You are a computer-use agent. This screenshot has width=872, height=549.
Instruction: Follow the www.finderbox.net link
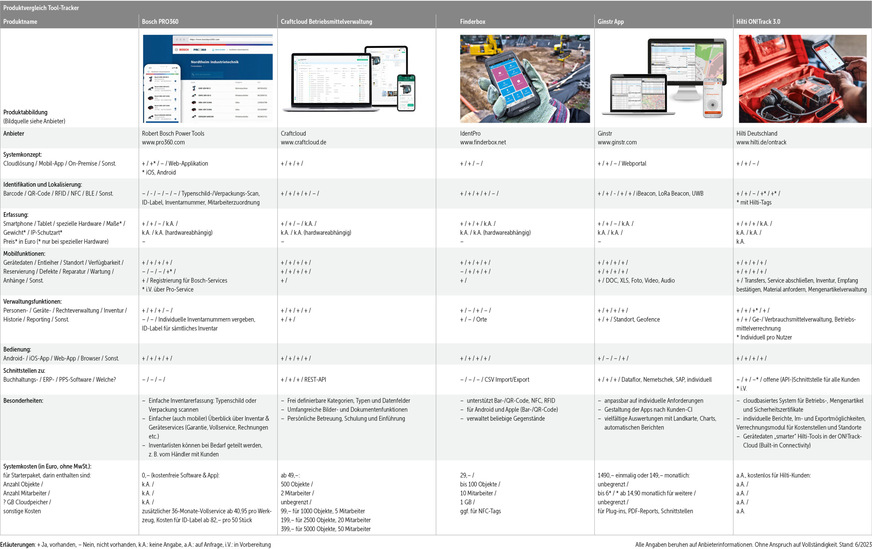click(483, 143)
